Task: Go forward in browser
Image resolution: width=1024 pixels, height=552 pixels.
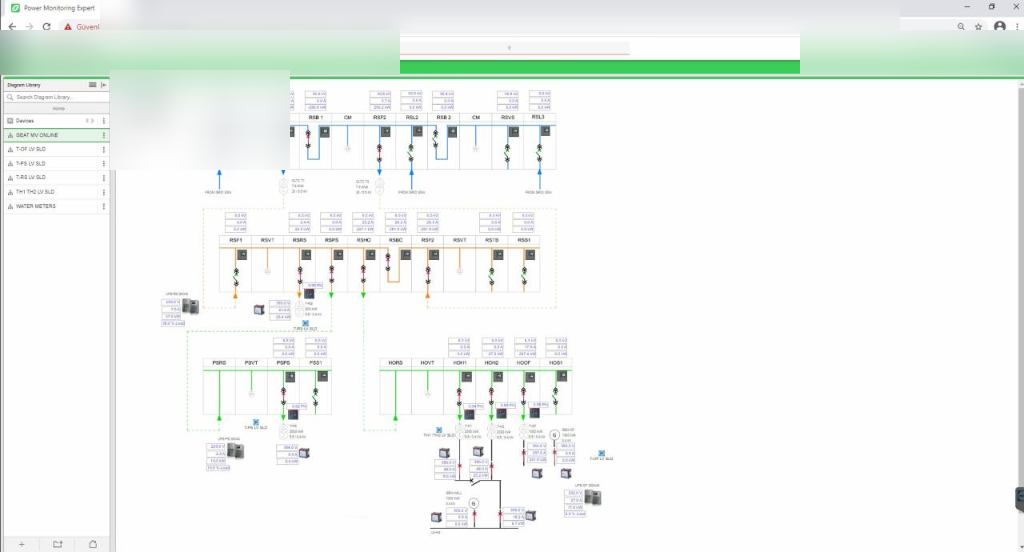Action: pos(29,27)
